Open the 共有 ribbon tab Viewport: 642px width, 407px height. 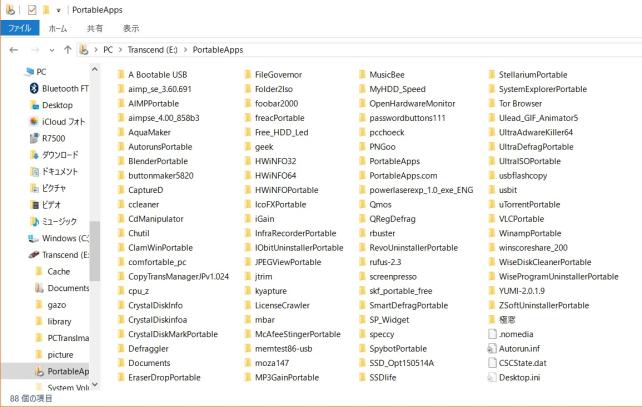pos(95,28)
